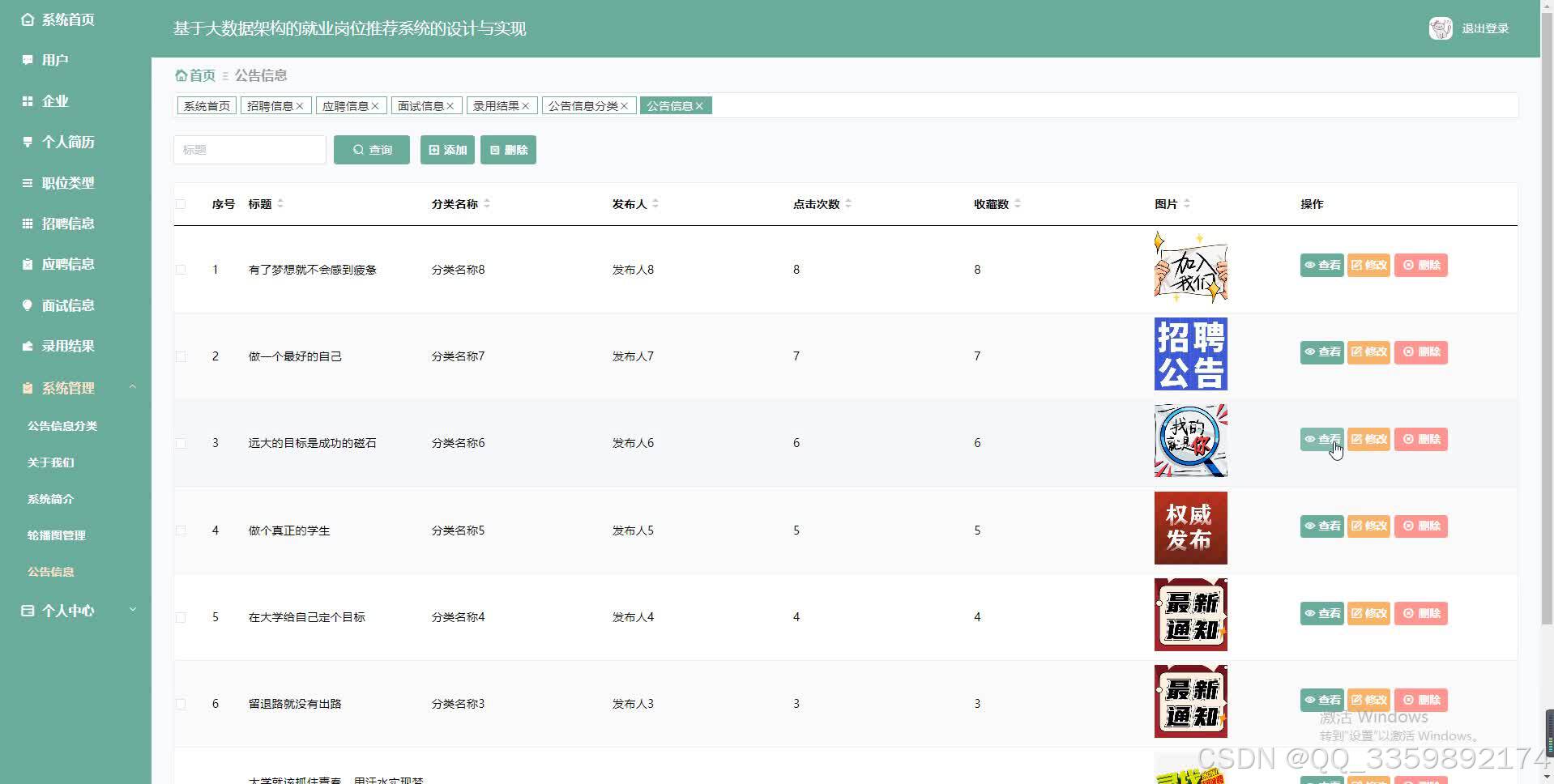
Task: Check the row 5 checkbox
Action: pyautogui.click(x=181, y=617)
